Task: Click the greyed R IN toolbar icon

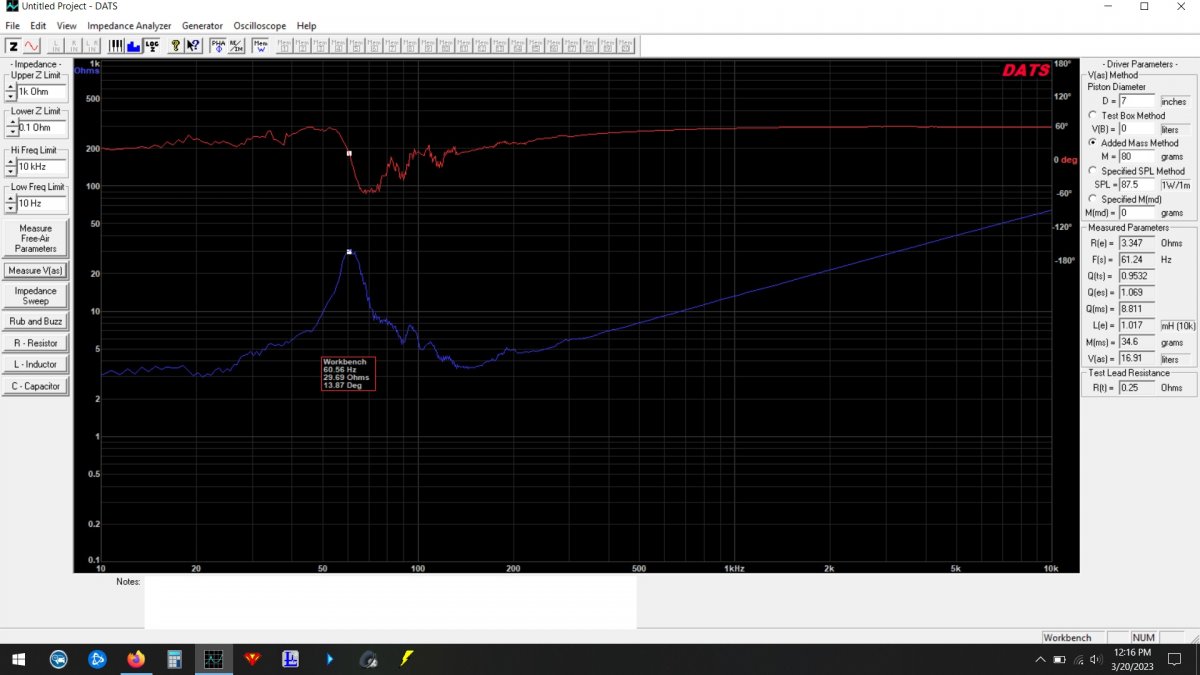Action: coord(74,45)
